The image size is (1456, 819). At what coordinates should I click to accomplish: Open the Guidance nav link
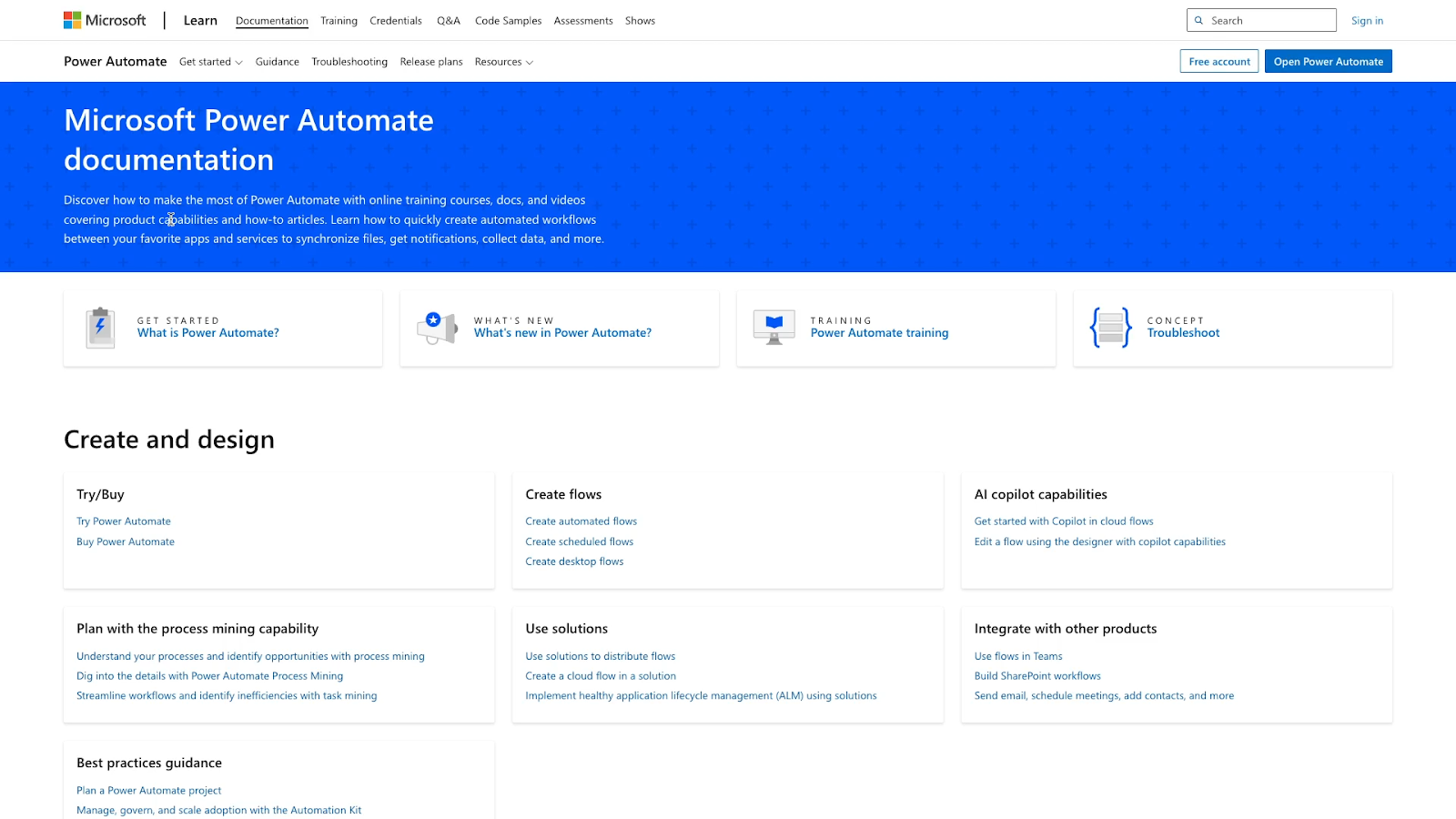click(x=278, y=62)
